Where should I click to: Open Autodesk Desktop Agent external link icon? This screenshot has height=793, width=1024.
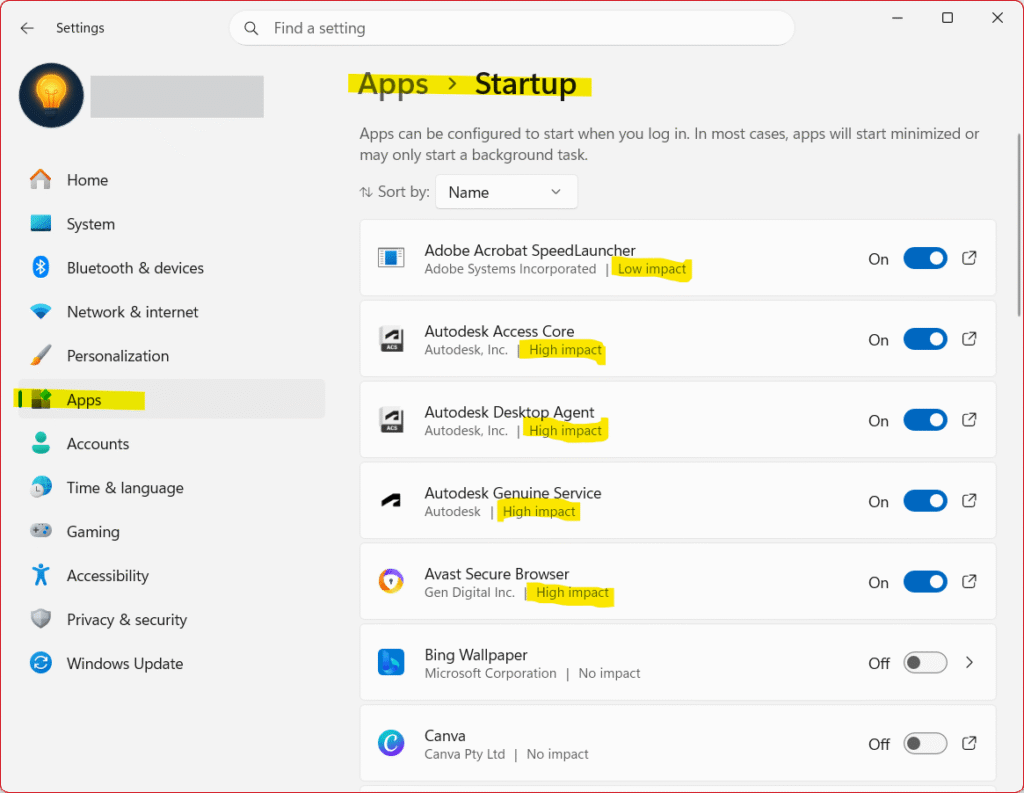point(969,419)
